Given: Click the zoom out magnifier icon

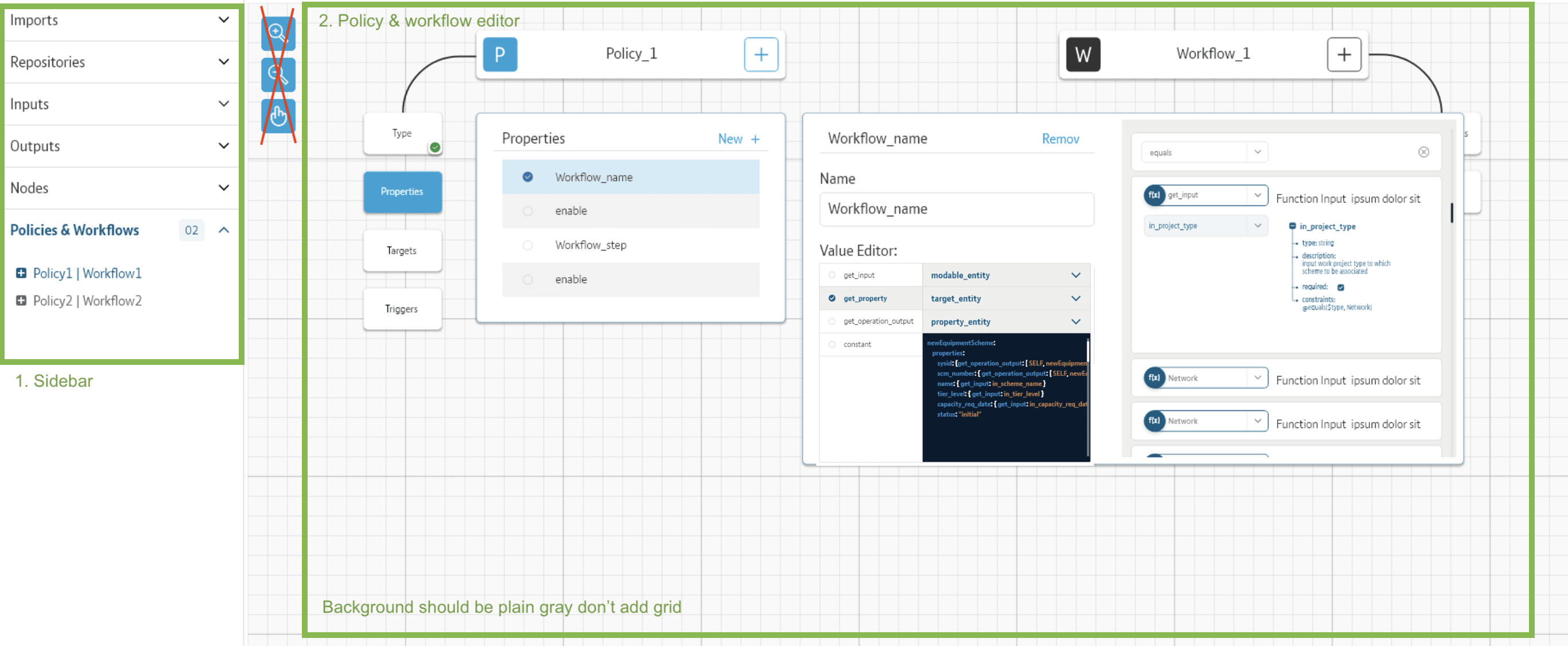Looking at the screenshot, I should click(278, 75).
